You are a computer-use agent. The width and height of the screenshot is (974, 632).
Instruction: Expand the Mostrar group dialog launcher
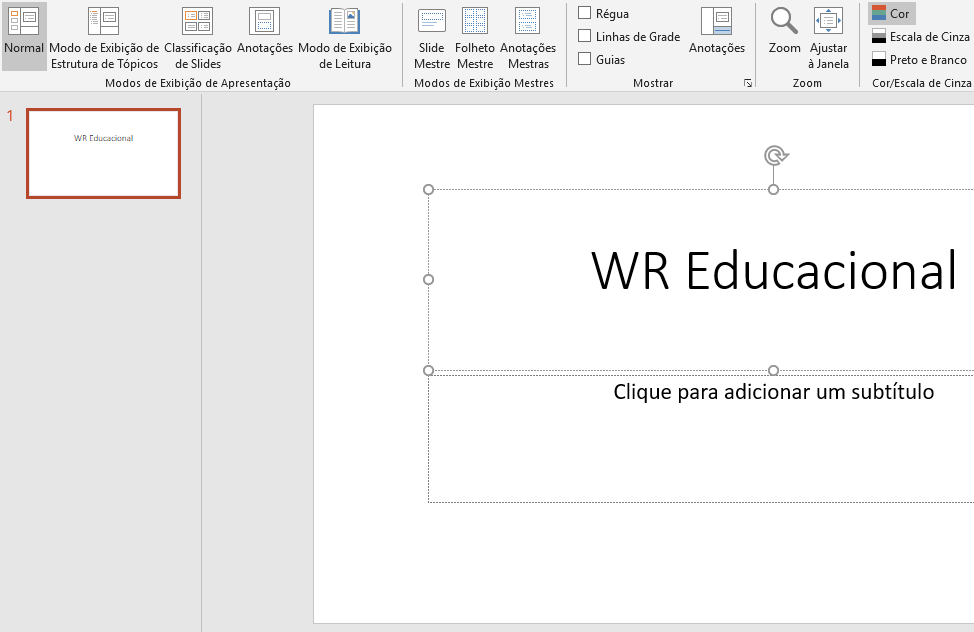click(747, 84)
